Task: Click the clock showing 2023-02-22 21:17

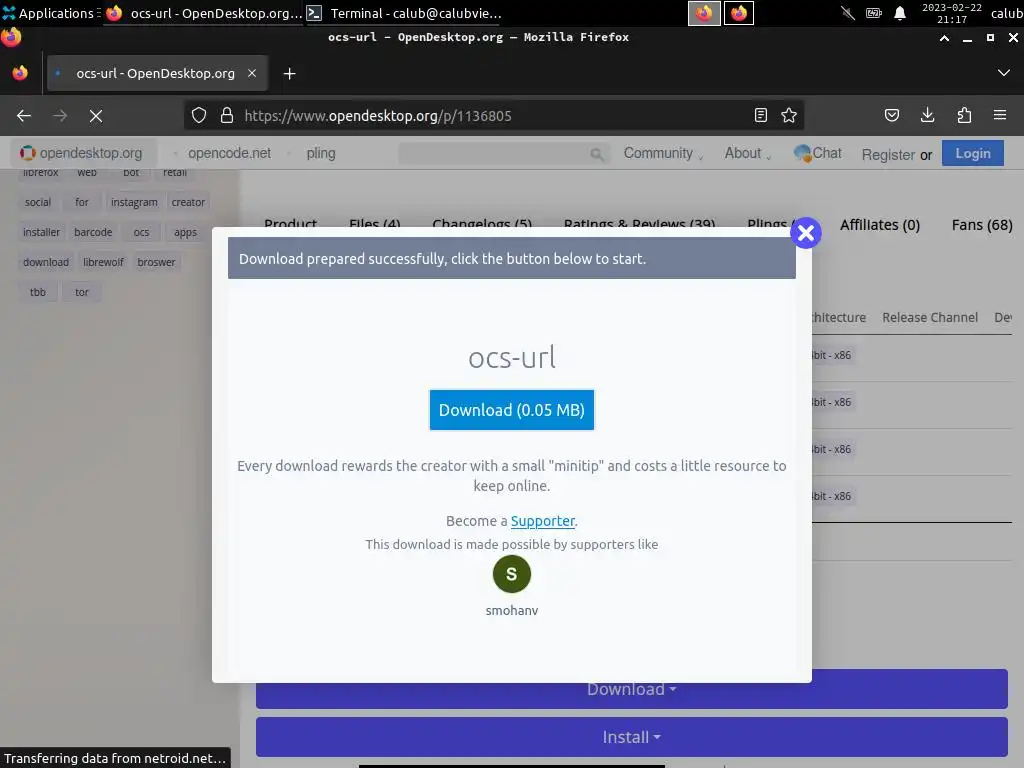Action: [952, 13]
